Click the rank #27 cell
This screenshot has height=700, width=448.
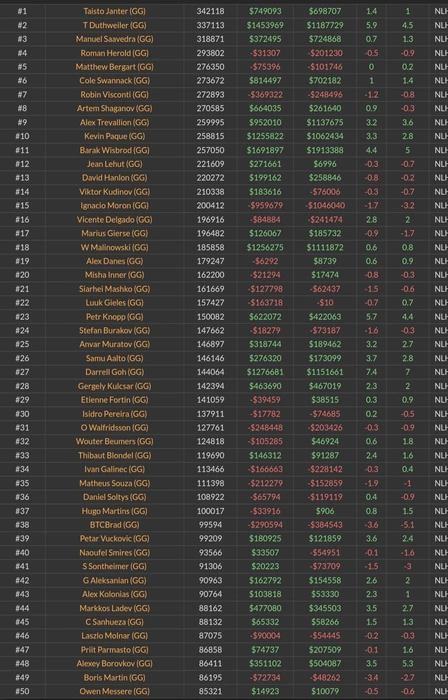[22, 372]
